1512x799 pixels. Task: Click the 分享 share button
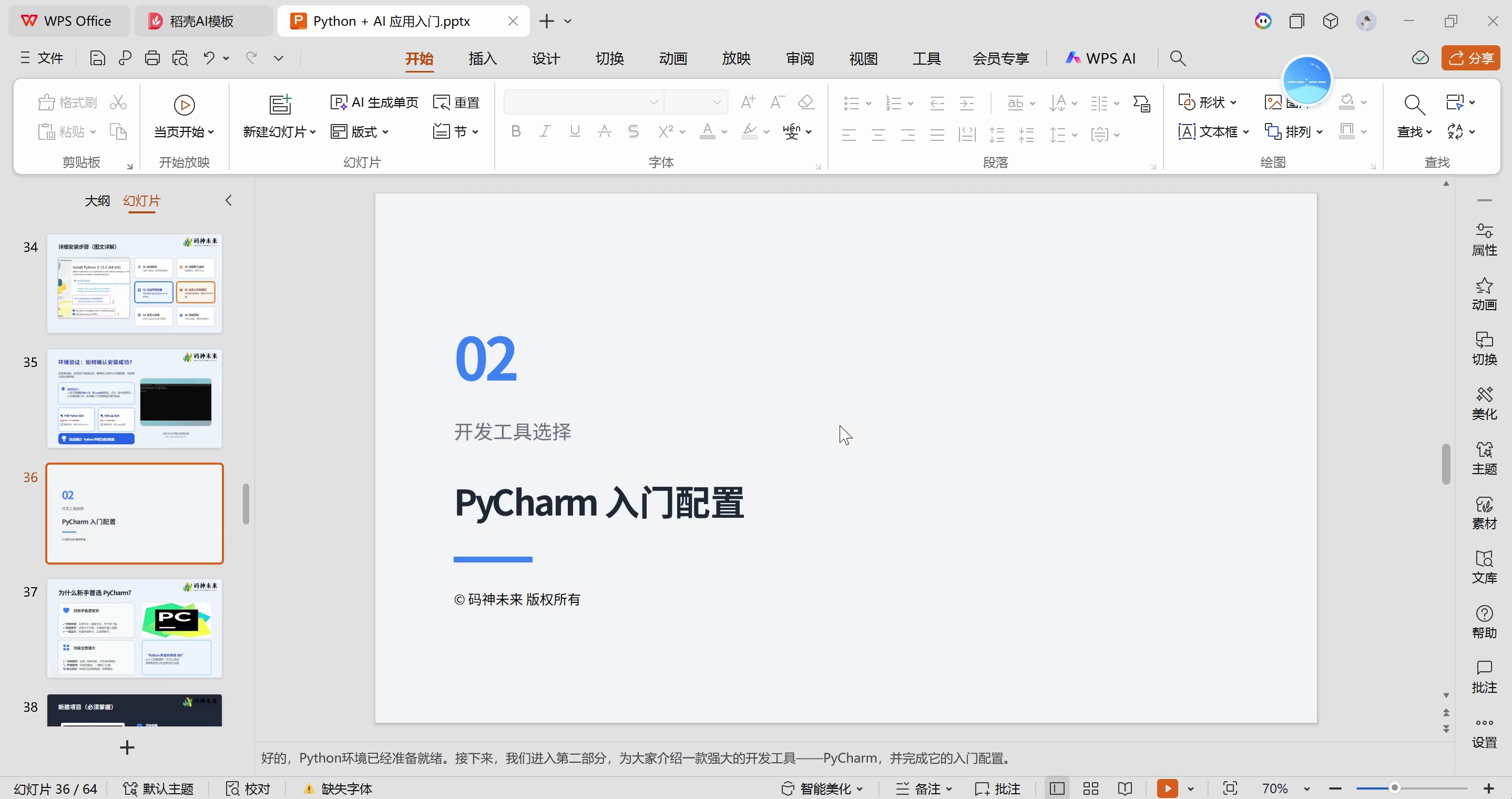click(1470, 58)
